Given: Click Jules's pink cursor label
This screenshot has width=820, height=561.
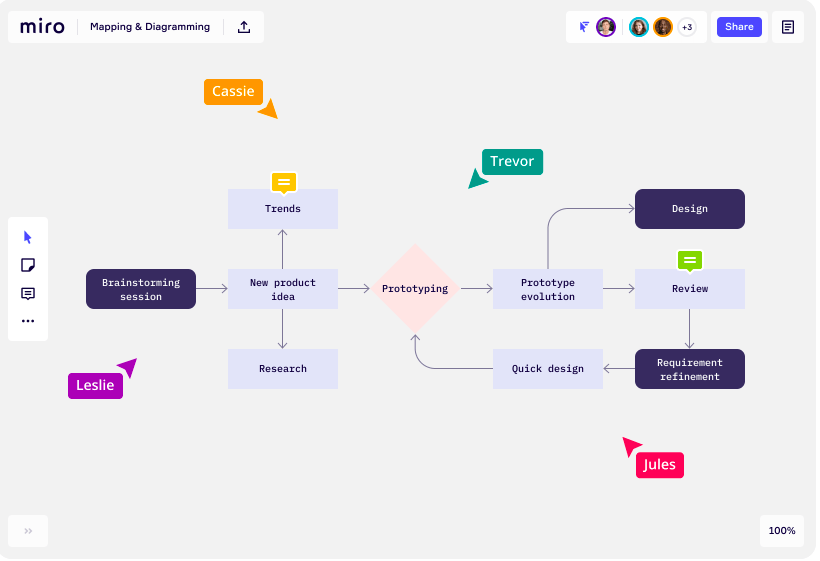Looking at the screenshot, I should [662, 466].
